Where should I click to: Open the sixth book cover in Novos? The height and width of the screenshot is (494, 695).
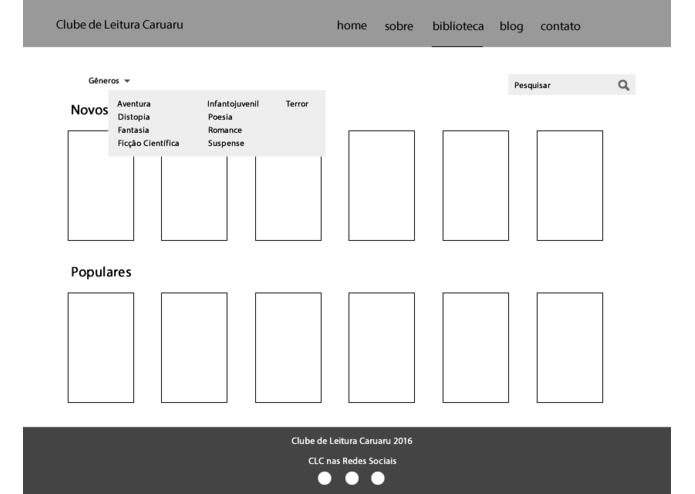(570, 186)
